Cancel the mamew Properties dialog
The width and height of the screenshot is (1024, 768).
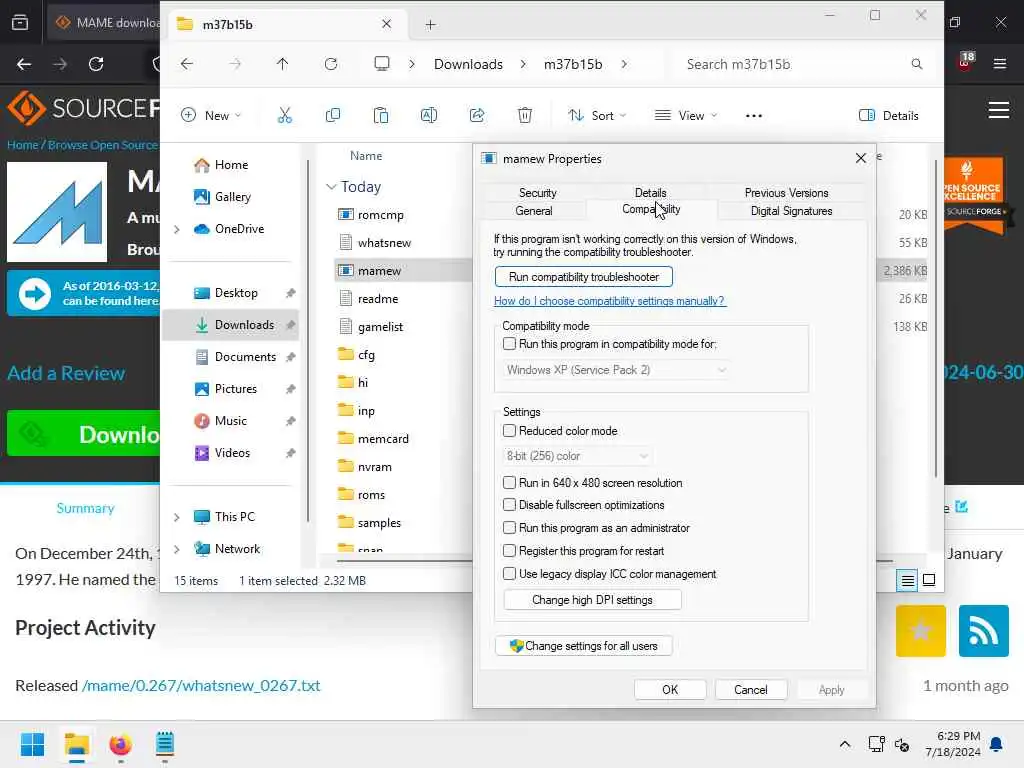coord(750,690)
